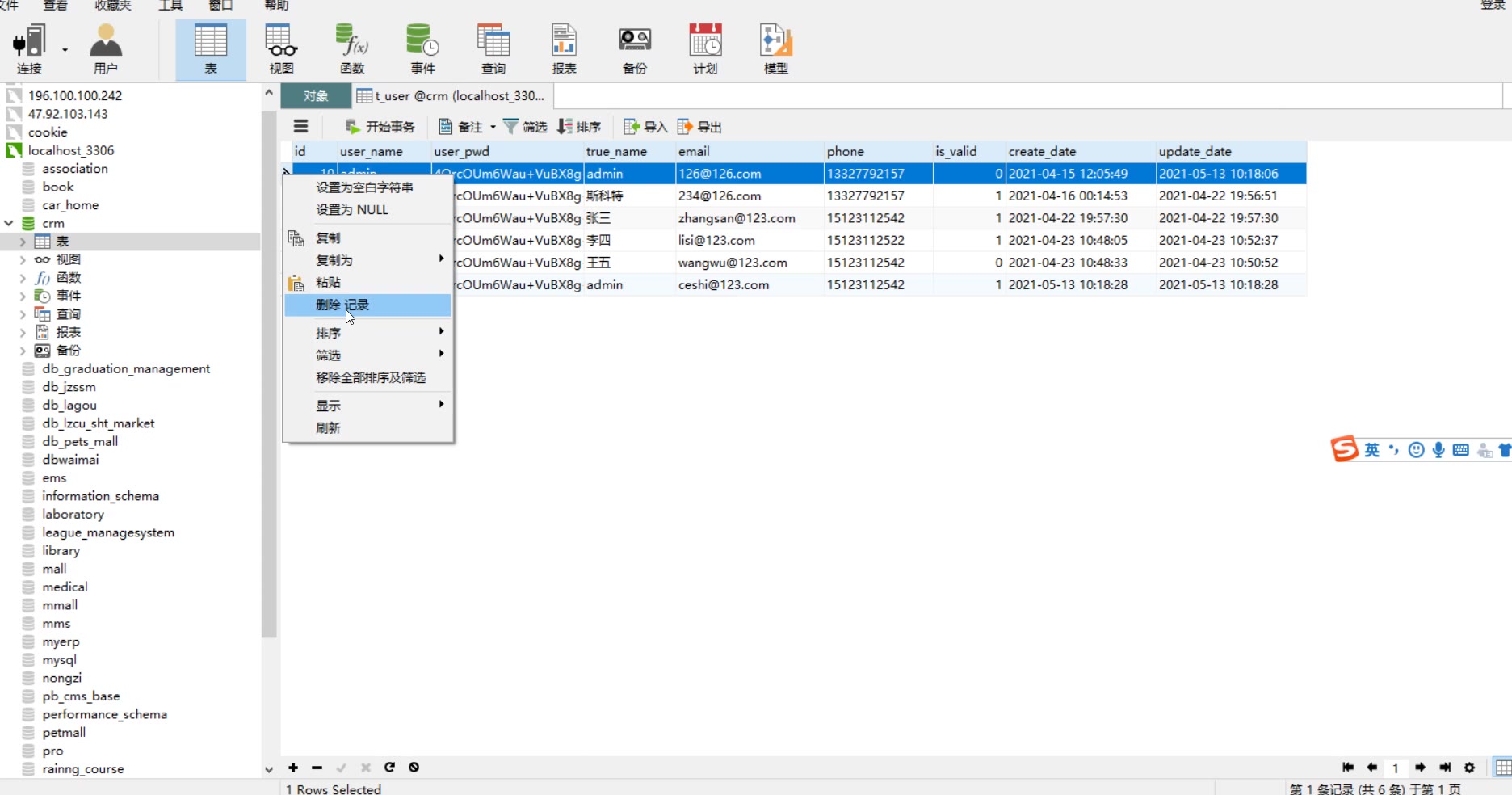This screenshot has height=795, width=1512.
Task: Click the Sogou input method logo
Action: click(1344, 449)
